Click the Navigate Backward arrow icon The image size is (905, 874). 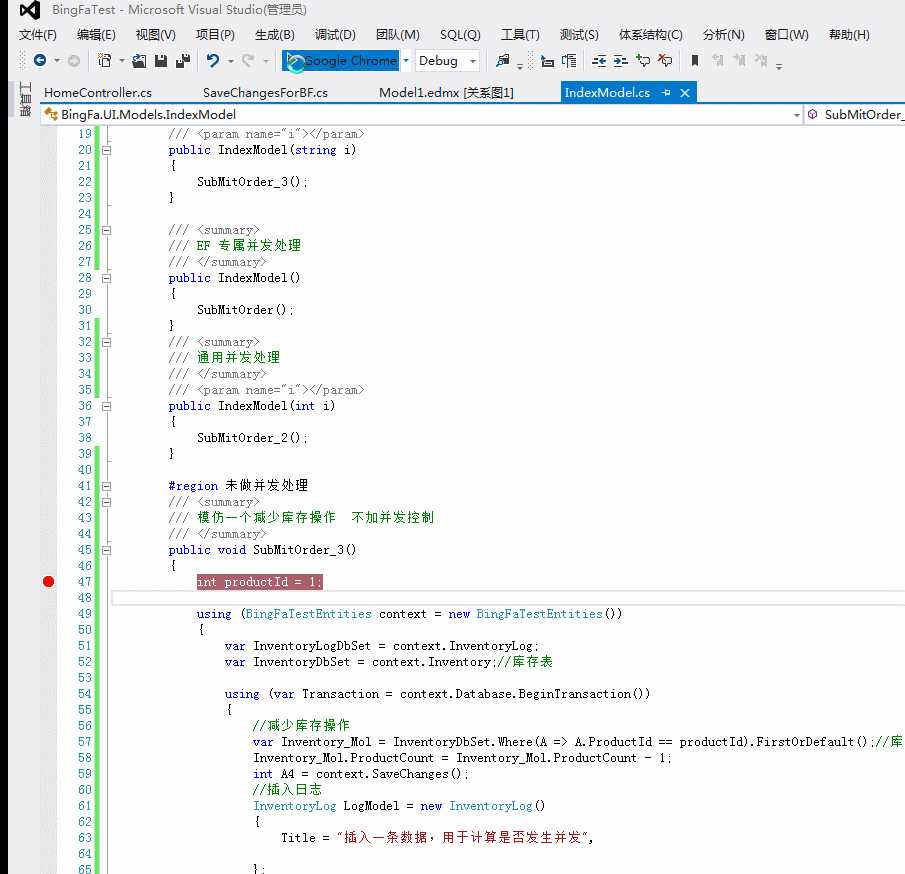[x=40, y=60]
